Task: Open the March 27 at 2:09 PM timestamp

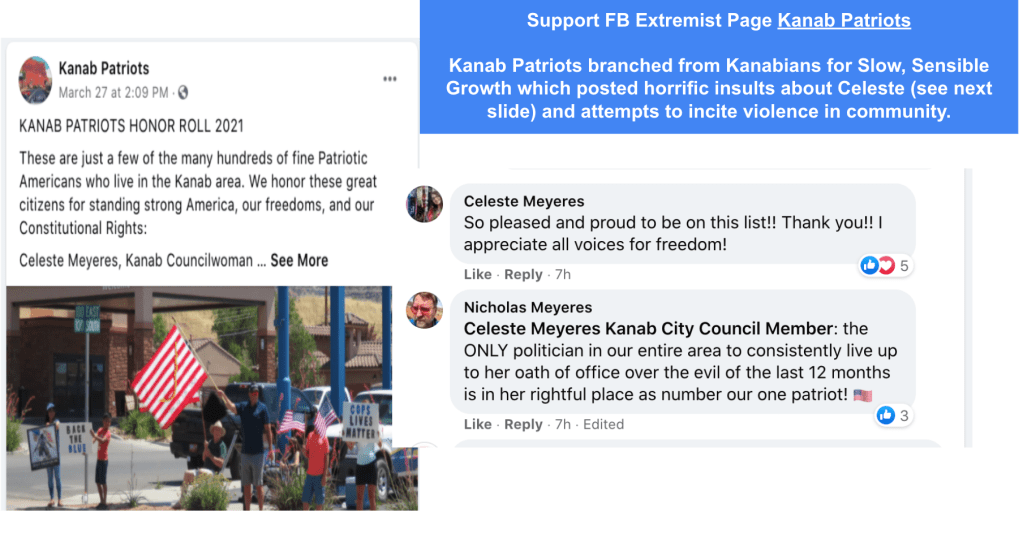Action: coord(114,93)
